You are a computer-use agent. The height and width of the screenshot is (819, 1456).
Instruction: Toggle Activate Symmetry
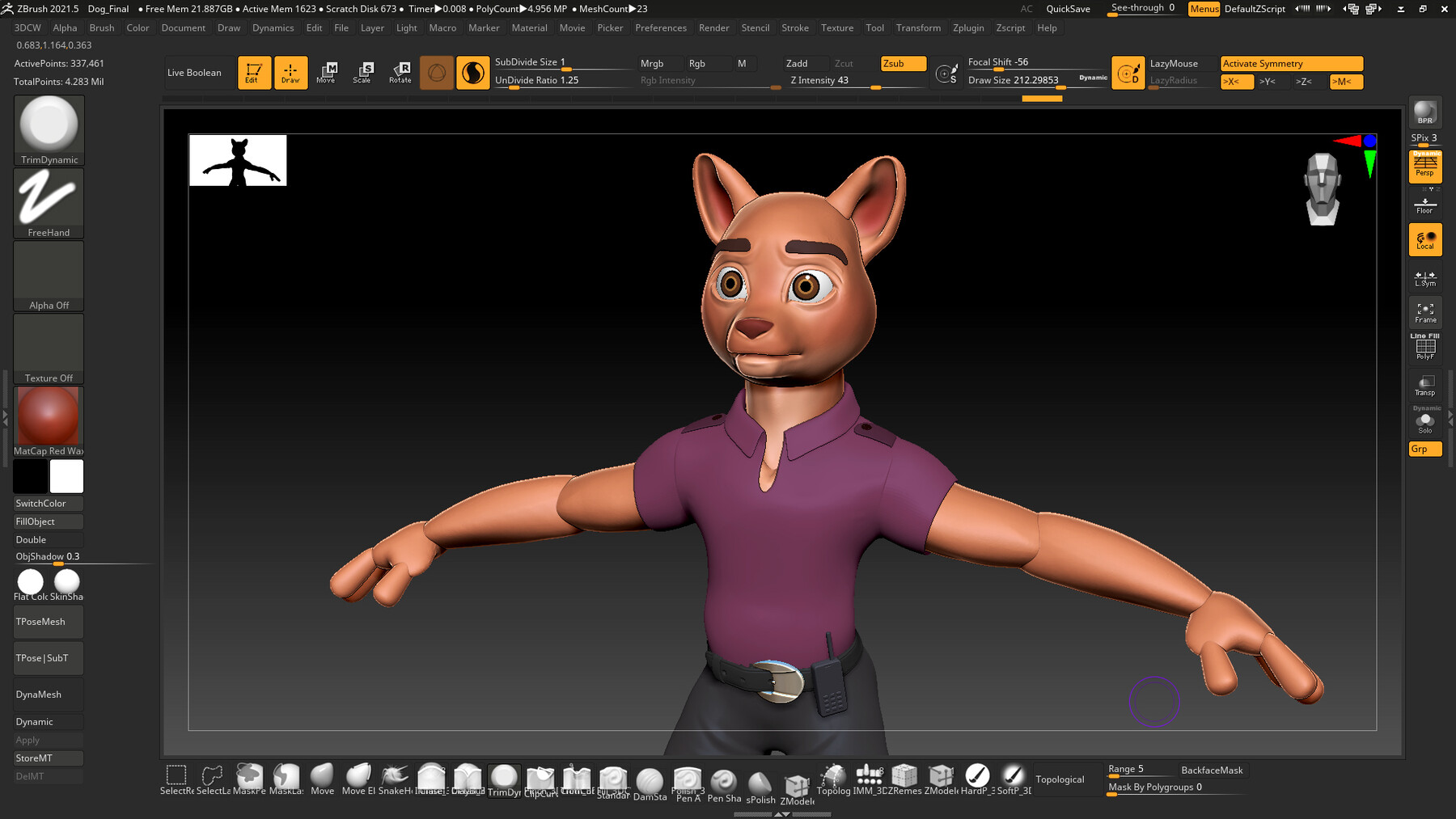(x=1292, y=63)
